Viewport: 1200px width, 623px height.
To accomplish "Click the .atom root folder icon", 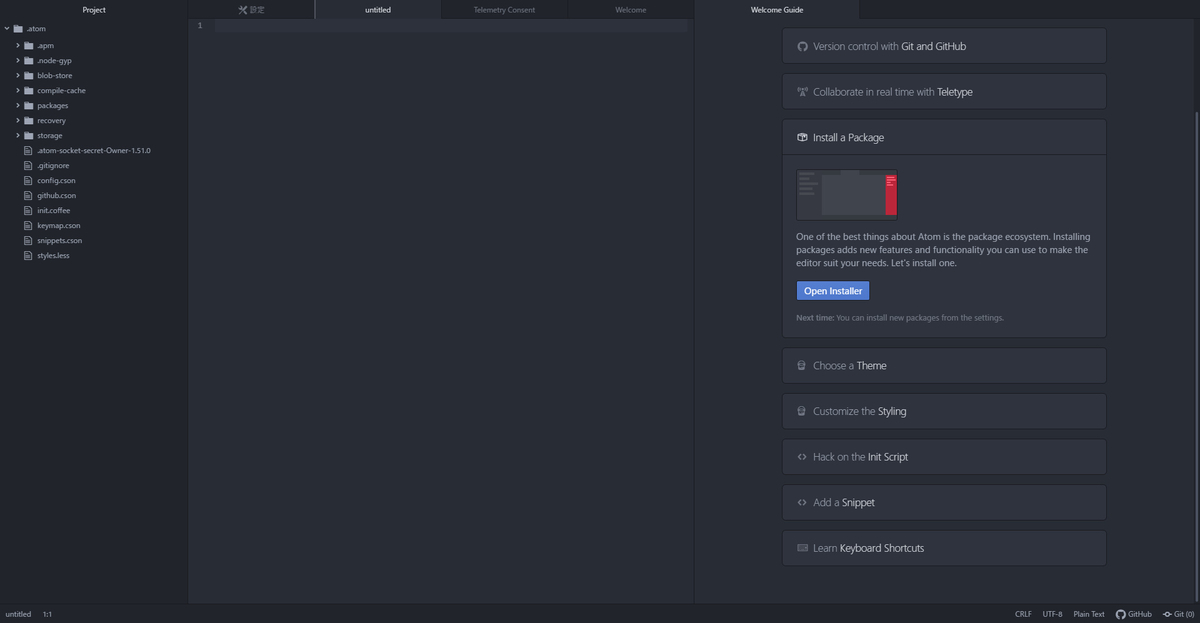I will point(18,29).
